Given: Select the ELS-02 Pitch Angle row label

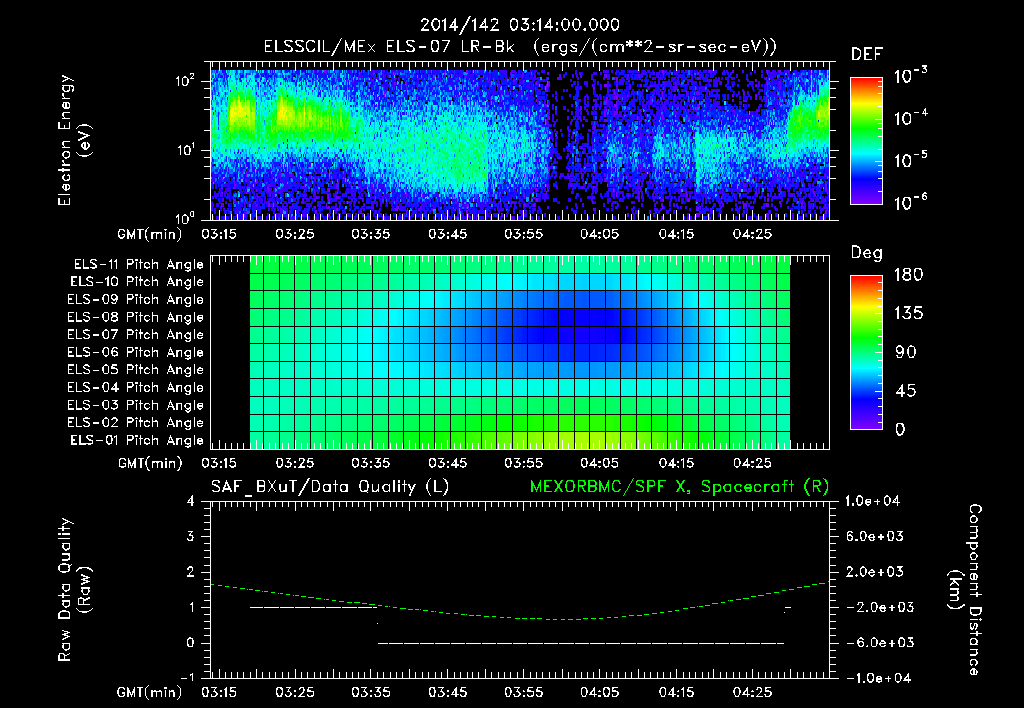Looking at the screenshot, I should [x=135, y=423].
